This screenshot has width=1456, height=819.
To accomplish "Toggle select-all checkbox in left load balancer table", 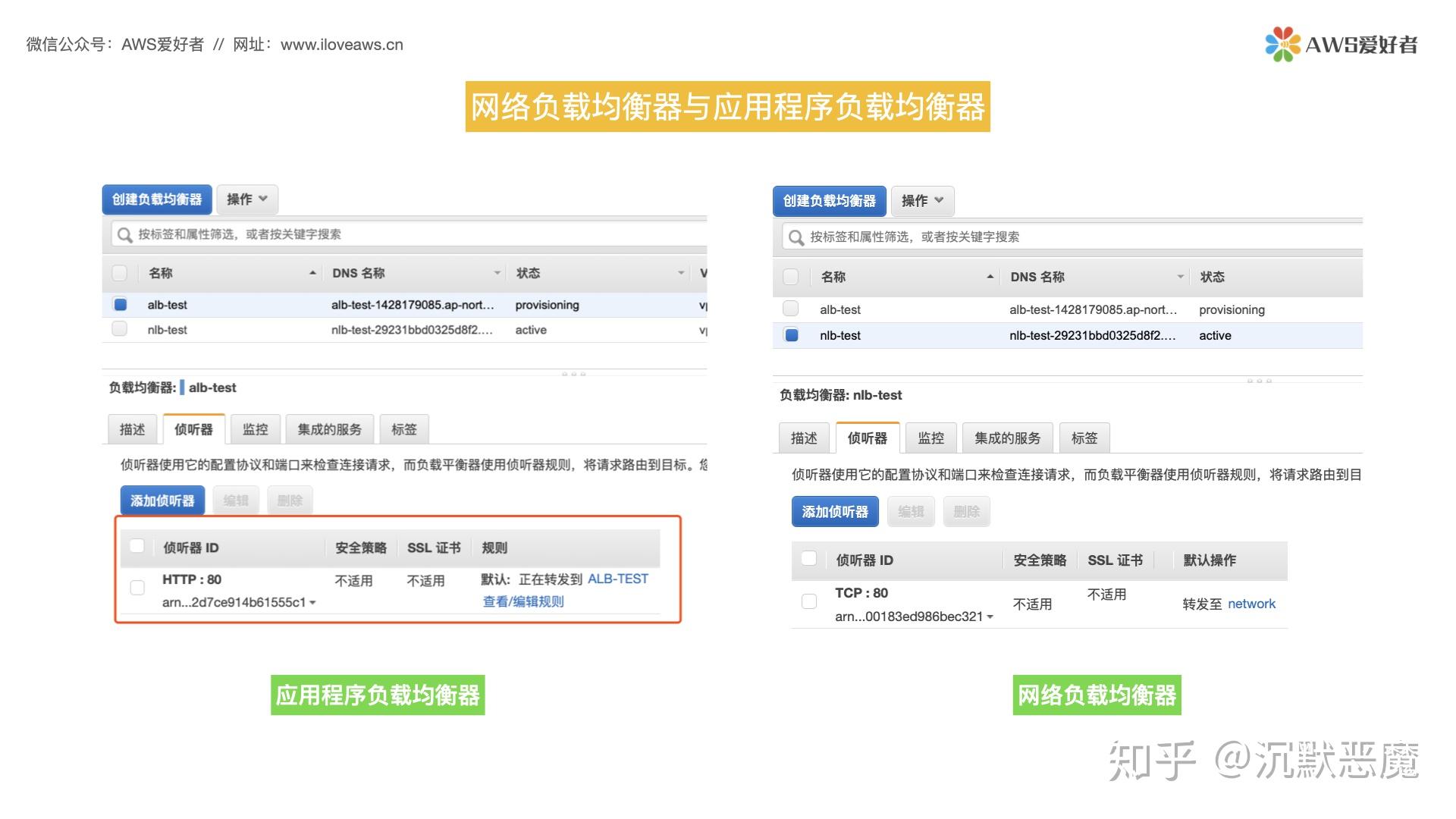I will point(120,273).
